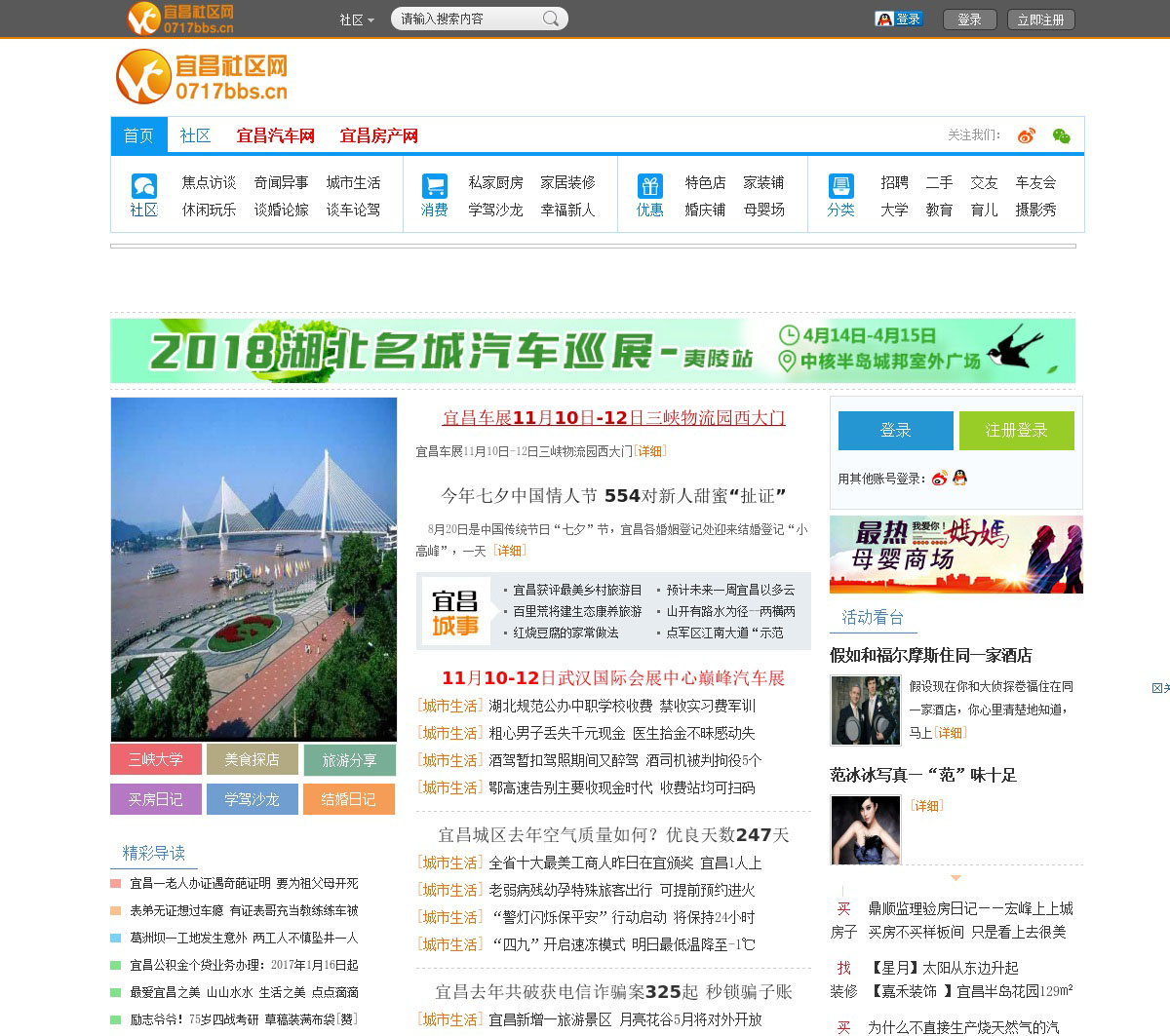Click the blue 登录 button in login box
The image size is (1170, 1036).
(896, 431)
